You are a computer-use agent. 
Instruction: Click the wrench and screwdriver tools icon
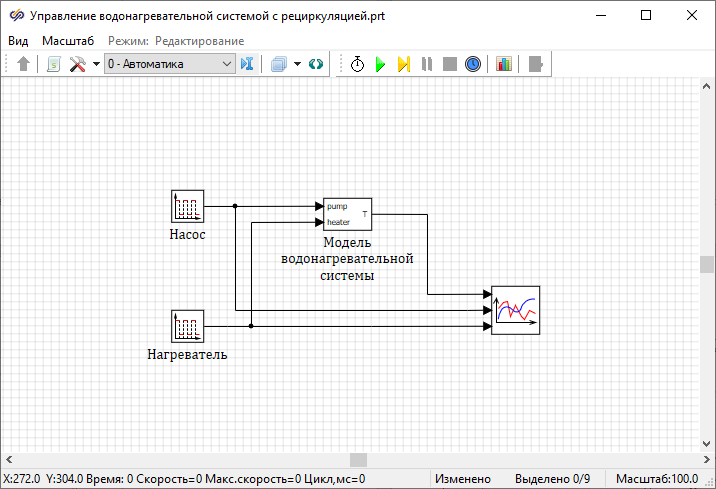pyautogui.click(x=77, y=64)
